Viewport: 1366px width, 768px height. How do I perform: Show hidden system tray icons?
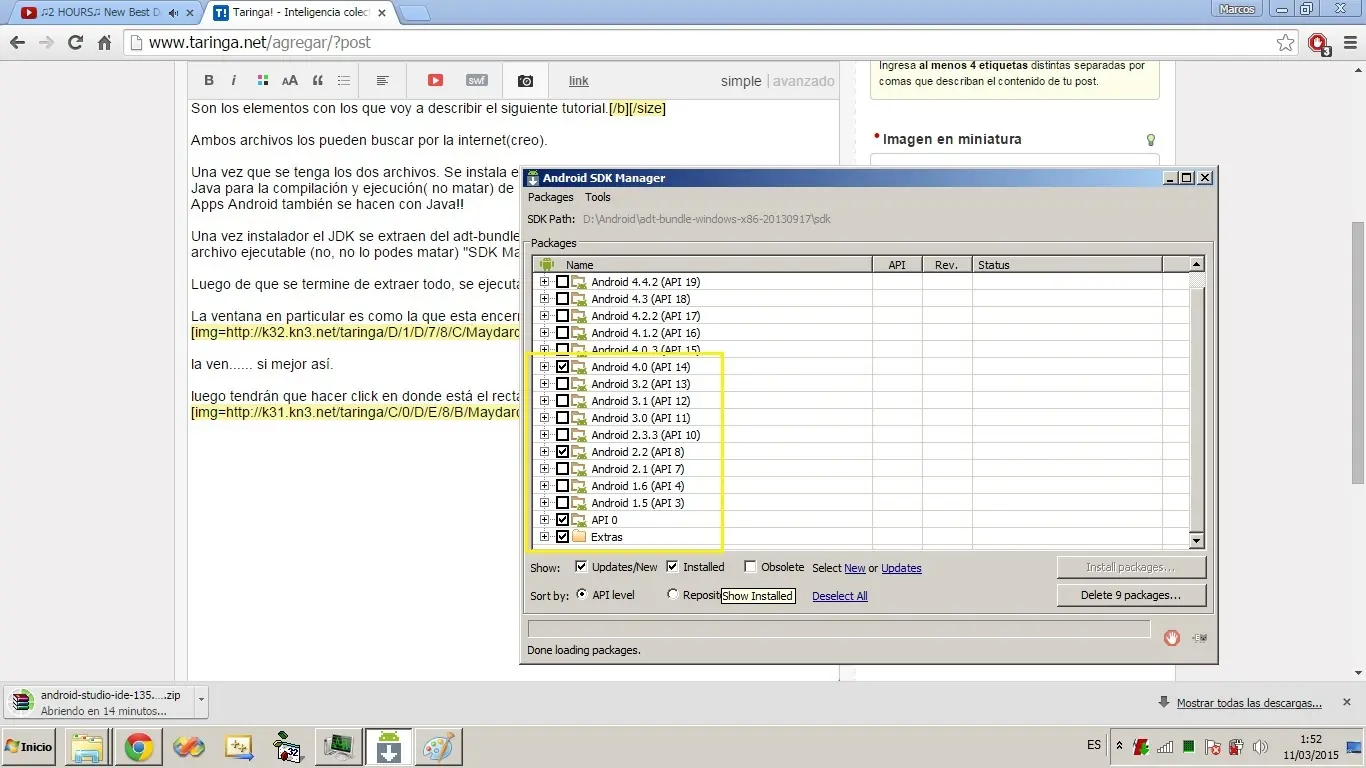(1119, 747)
